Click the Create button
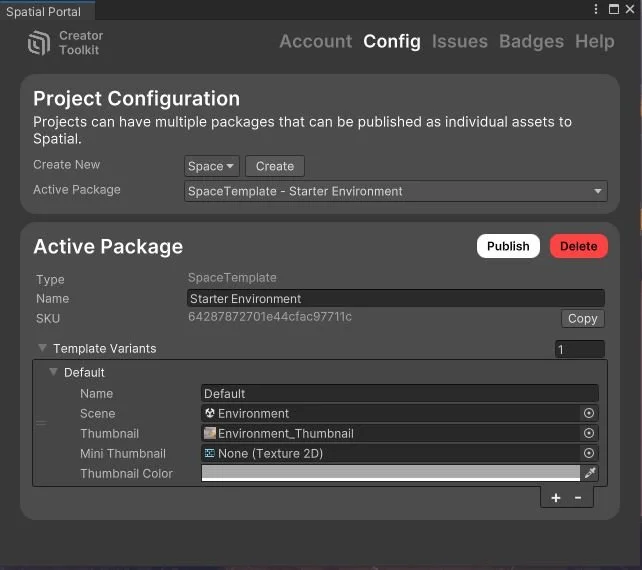 [275, 166]
